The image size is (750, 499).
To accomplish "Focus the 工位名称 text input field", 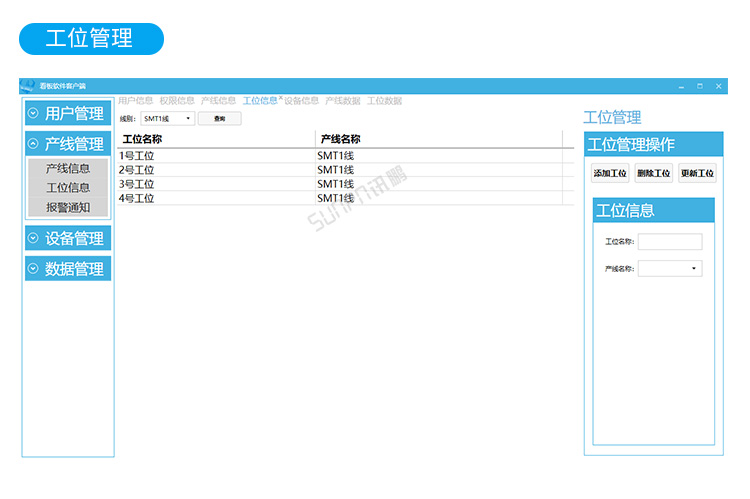I will click(x=670, y=242).
